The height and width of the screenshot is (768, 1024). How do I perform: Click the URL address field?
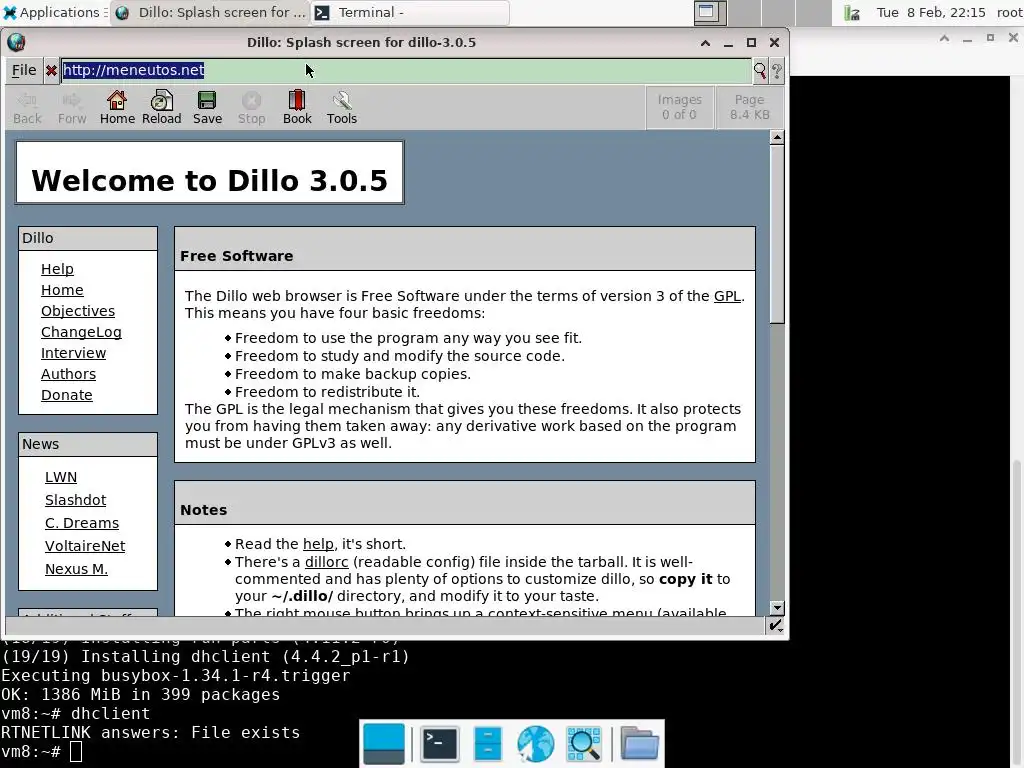(406, 71)
